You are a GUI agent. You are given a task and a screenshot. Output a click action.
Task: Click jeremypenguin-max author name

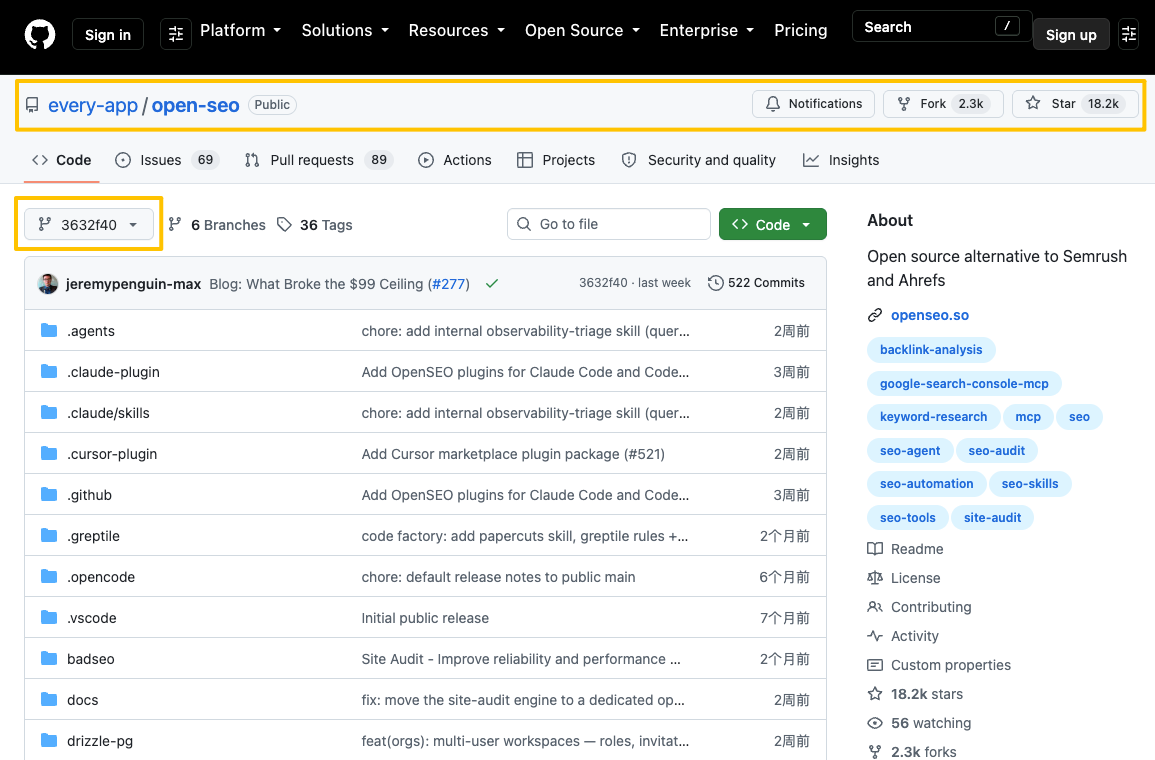click(133, 284)
